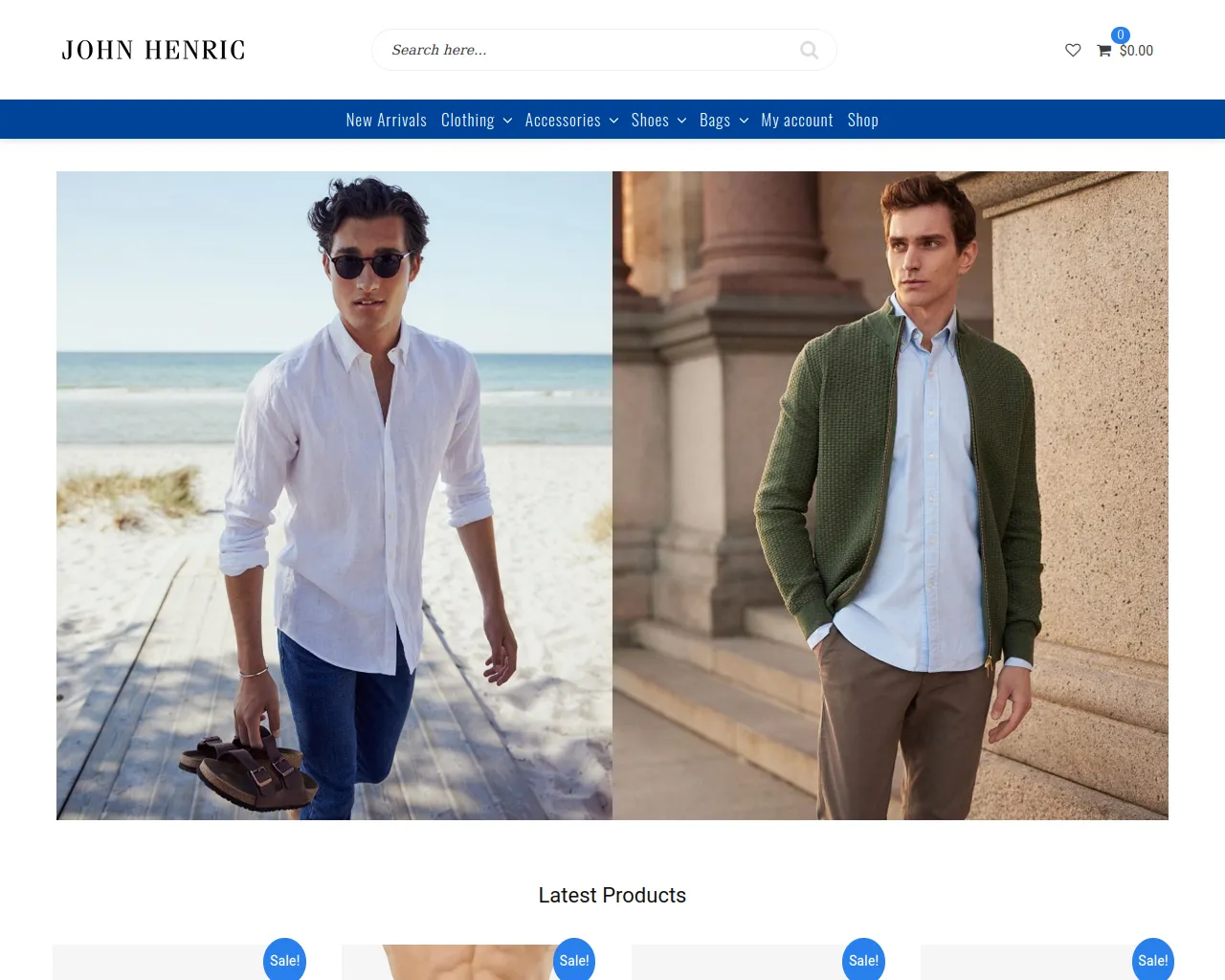Viewport: 1225px width, 980px height.
Task: Click the Sale badge on last product
Action: [1152, 960]
